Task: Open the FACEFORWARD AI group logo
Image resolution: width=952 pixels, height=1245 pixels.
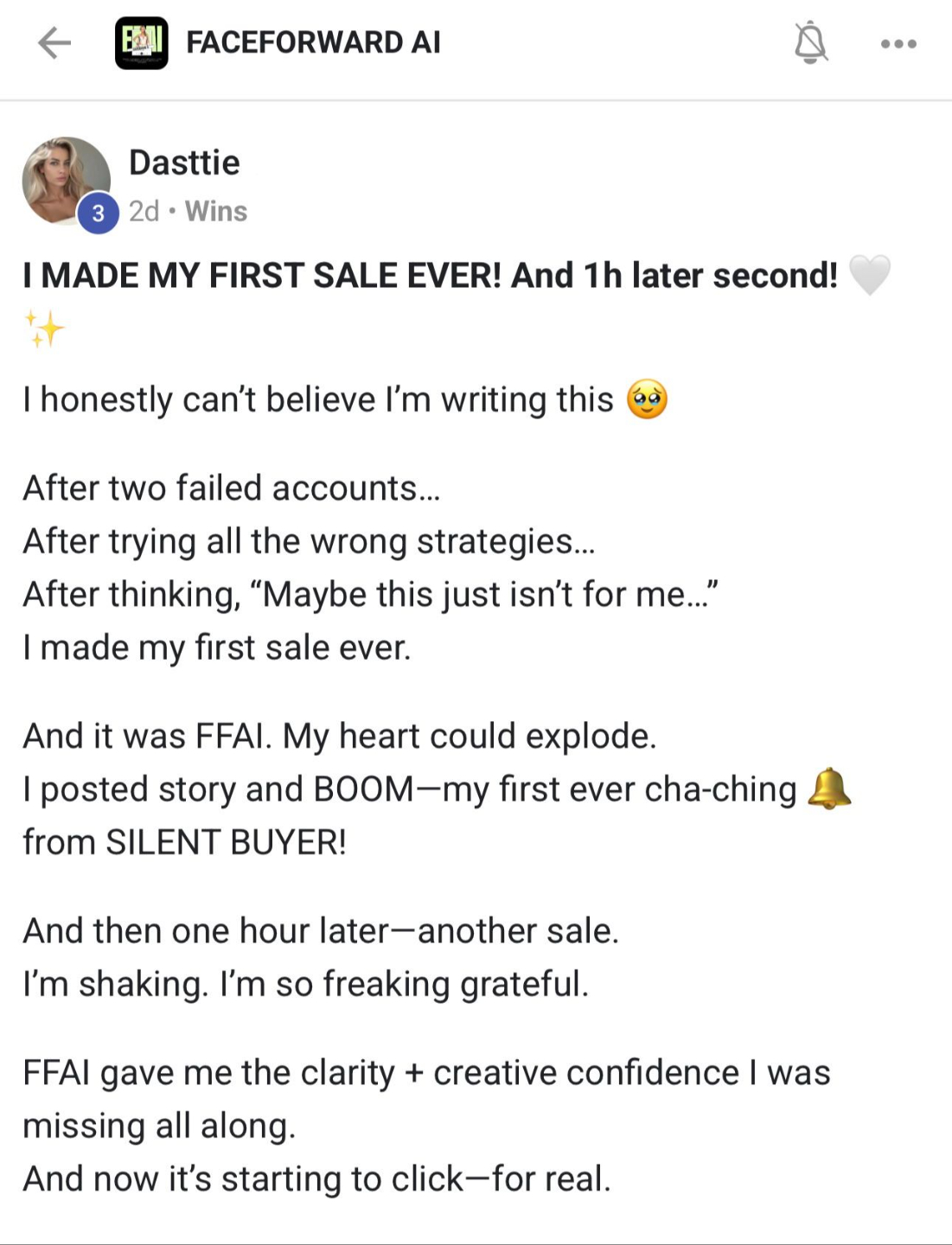Action: pos(141,42)
